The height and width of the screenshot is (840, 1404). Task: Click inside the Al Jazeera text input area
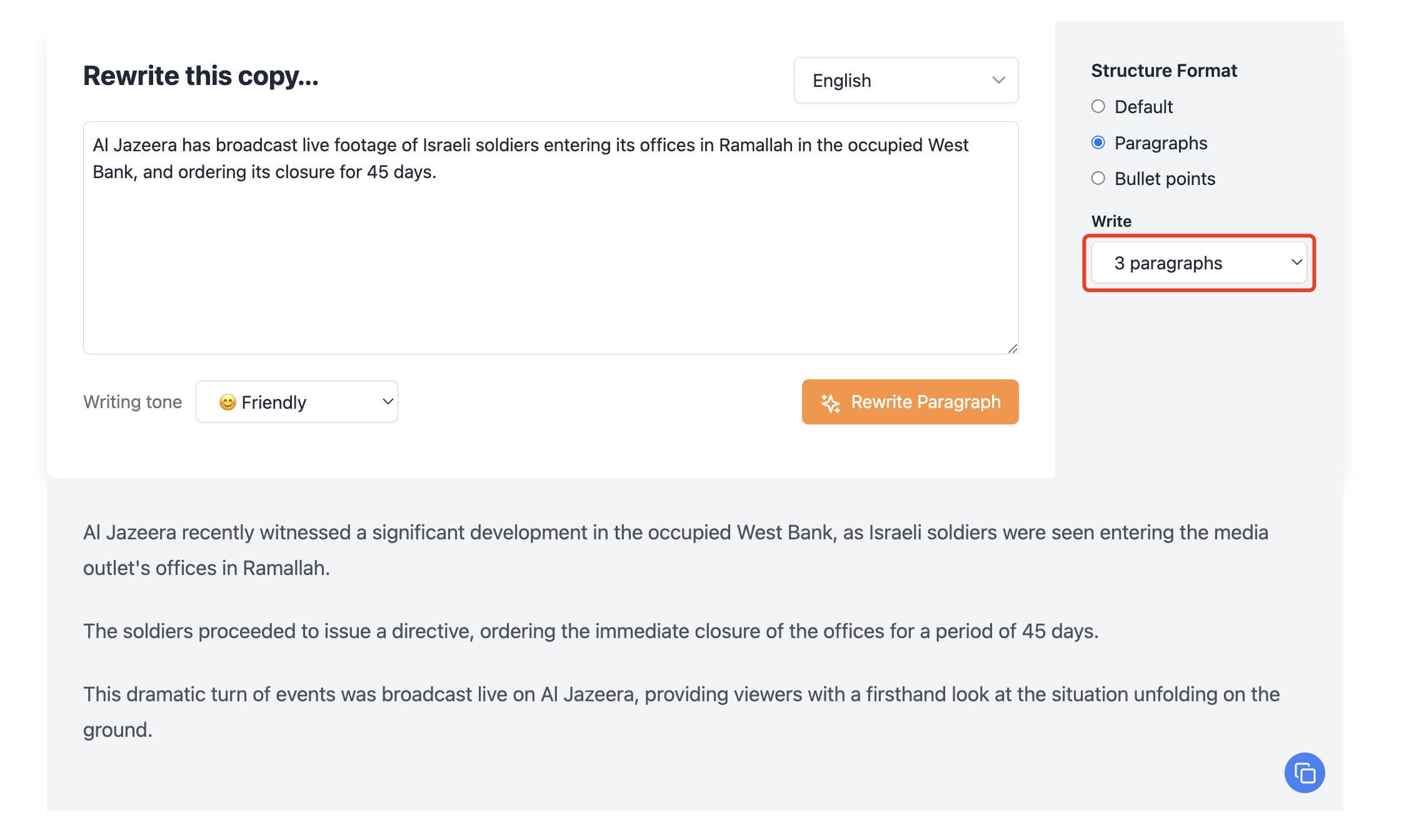(550, 237)
